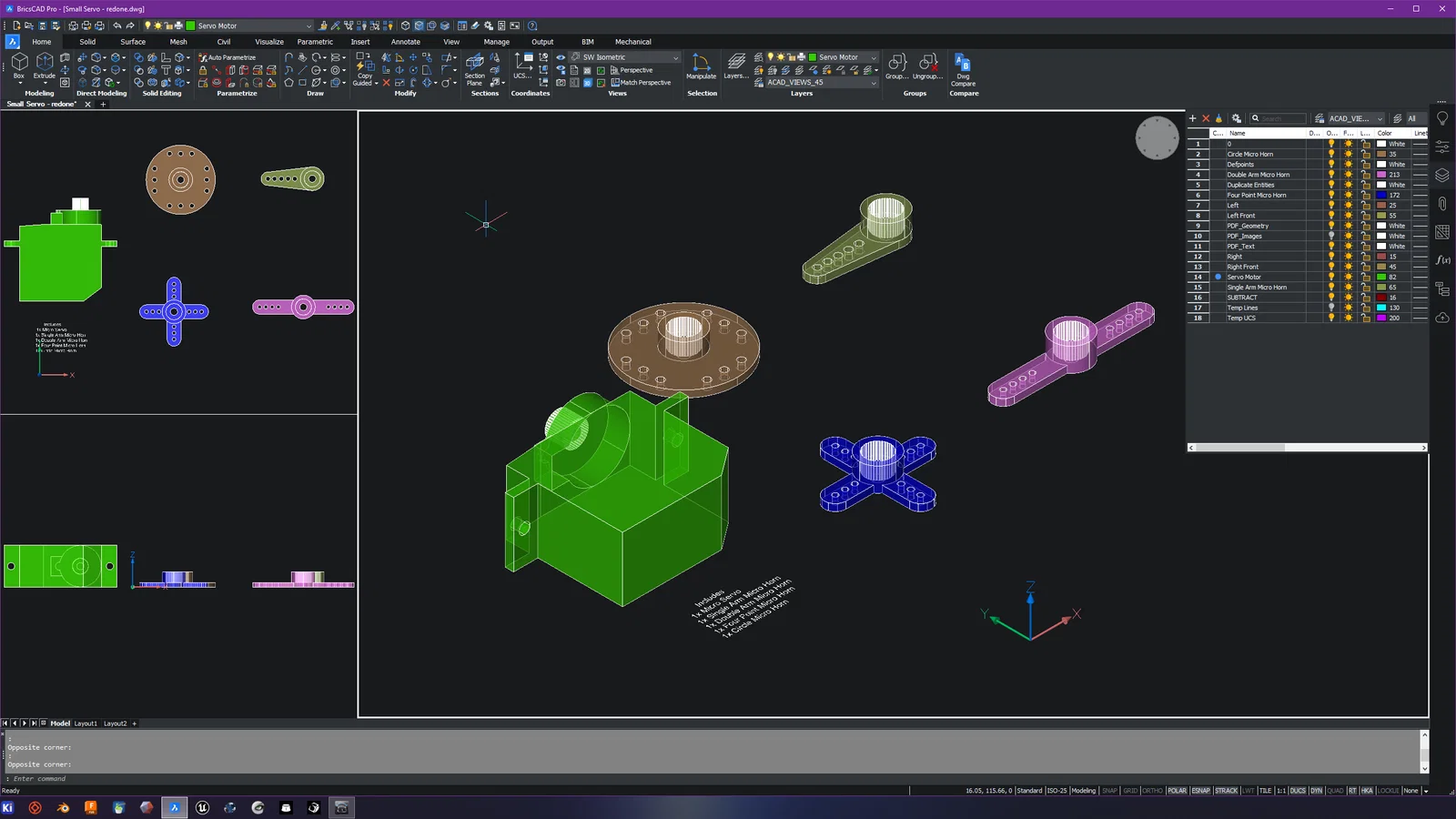
Task: Open help with the question mark icon
Action: (532, 25)
